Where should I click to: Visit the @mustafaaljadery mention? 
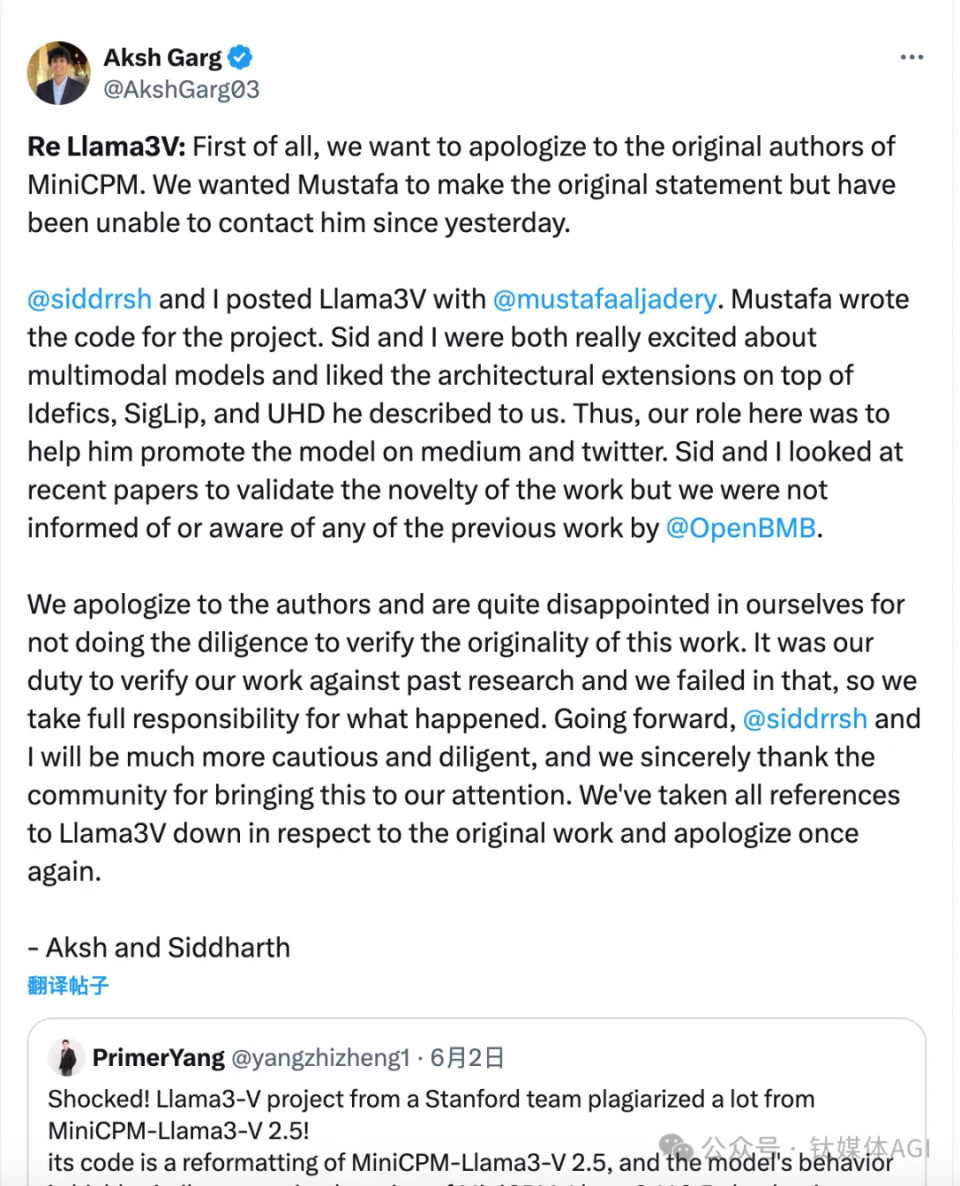click(x=604, y=299)
